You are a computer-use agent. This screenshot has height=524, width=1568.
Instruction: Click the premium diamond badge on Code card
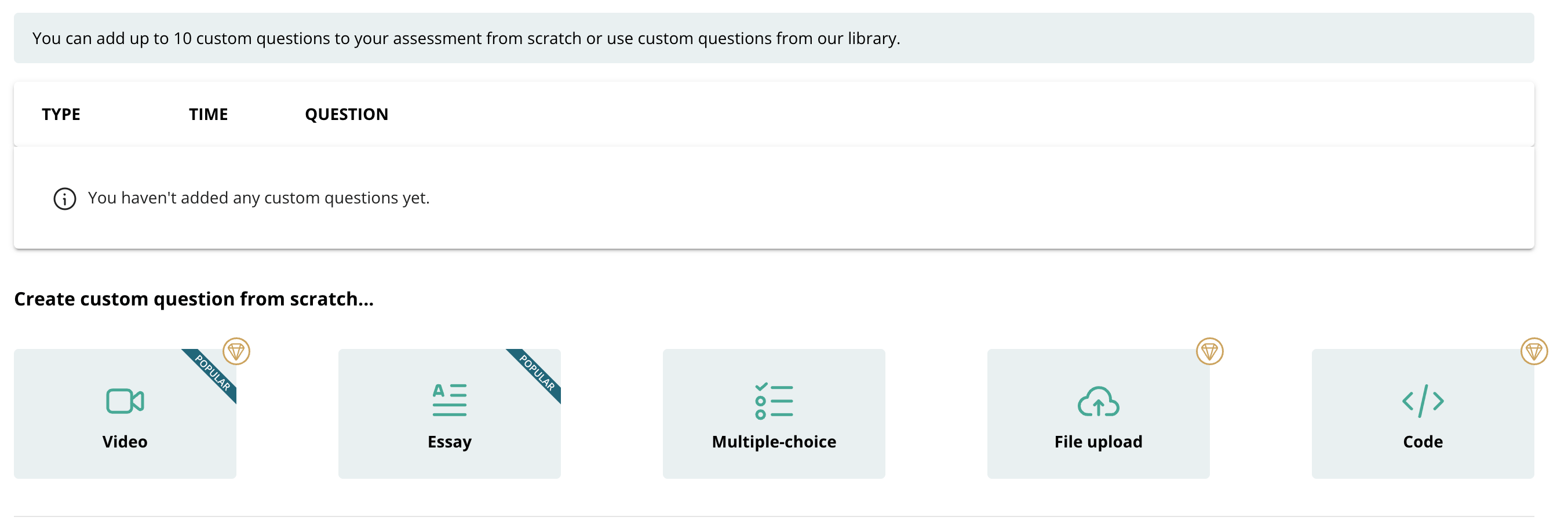[x=1534, y=351]
